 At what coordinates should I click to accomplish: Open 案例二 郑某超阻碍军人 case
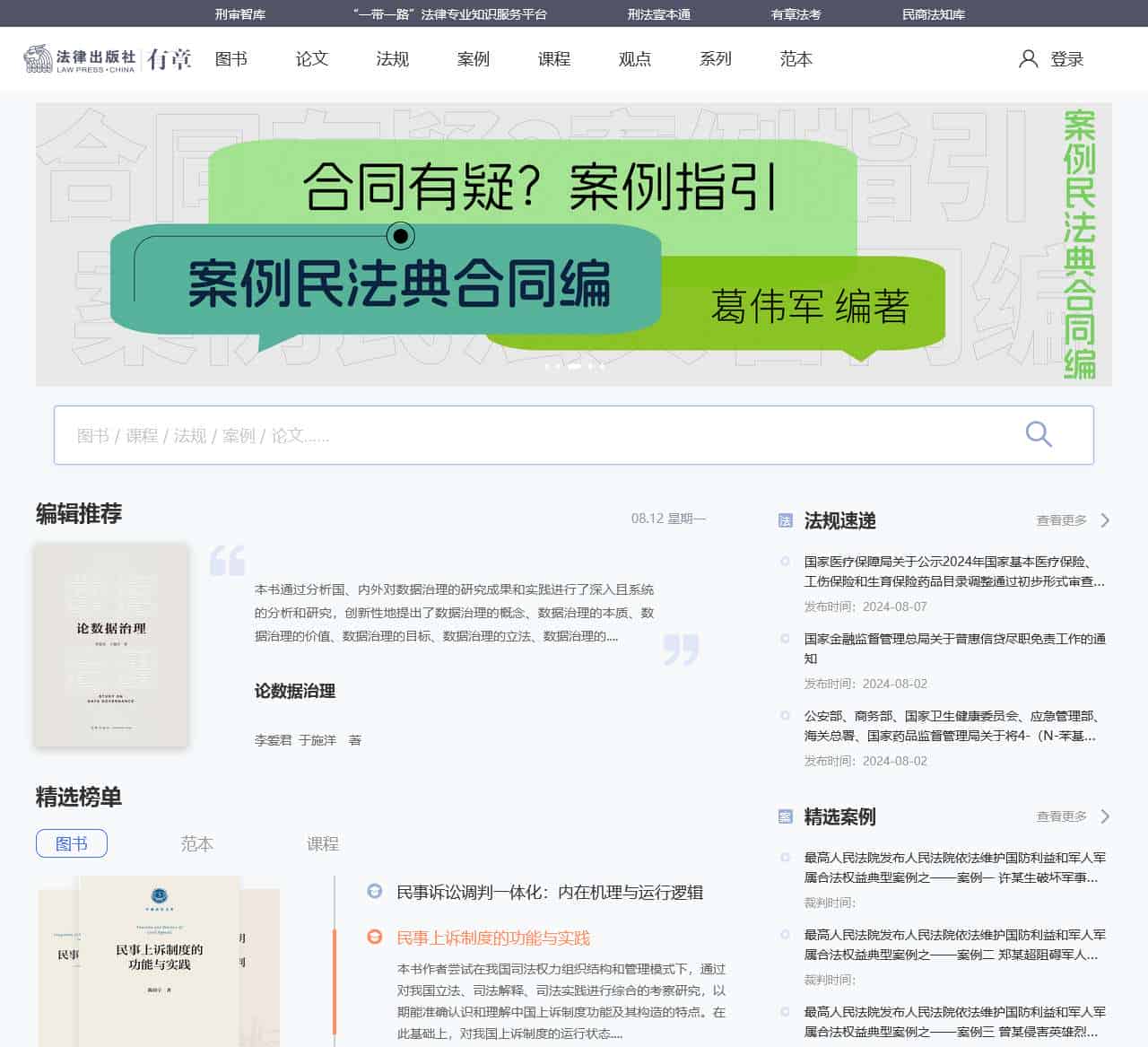pos(954,945)
